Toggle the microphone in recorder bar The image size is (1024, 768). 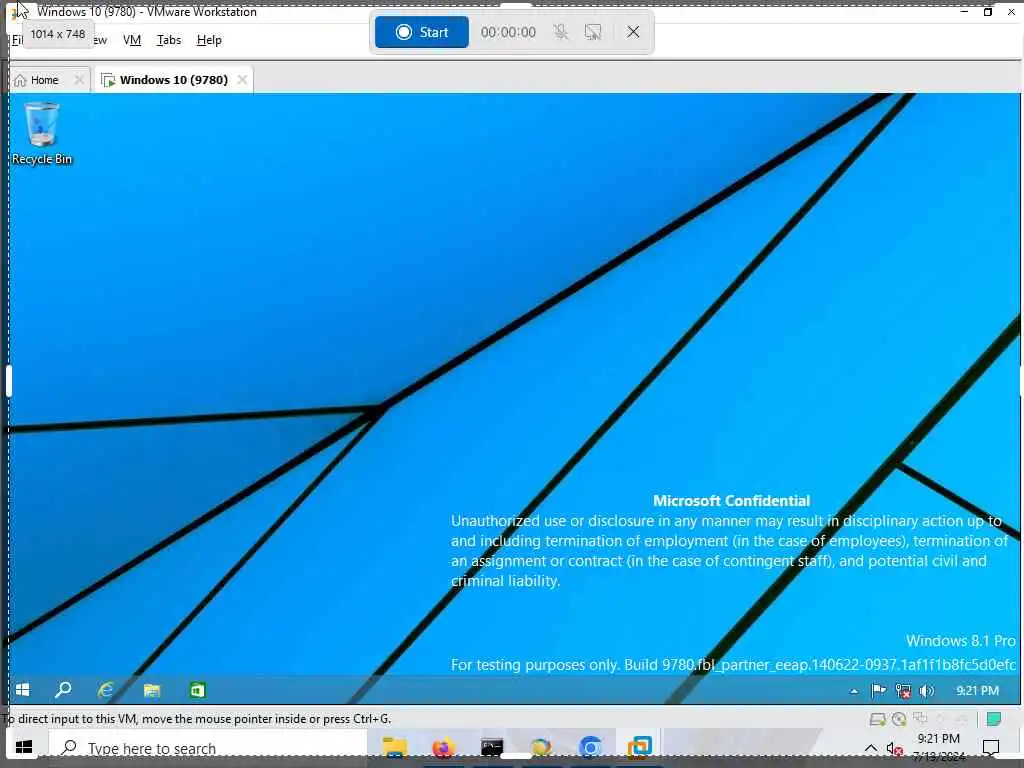[560, 32]
